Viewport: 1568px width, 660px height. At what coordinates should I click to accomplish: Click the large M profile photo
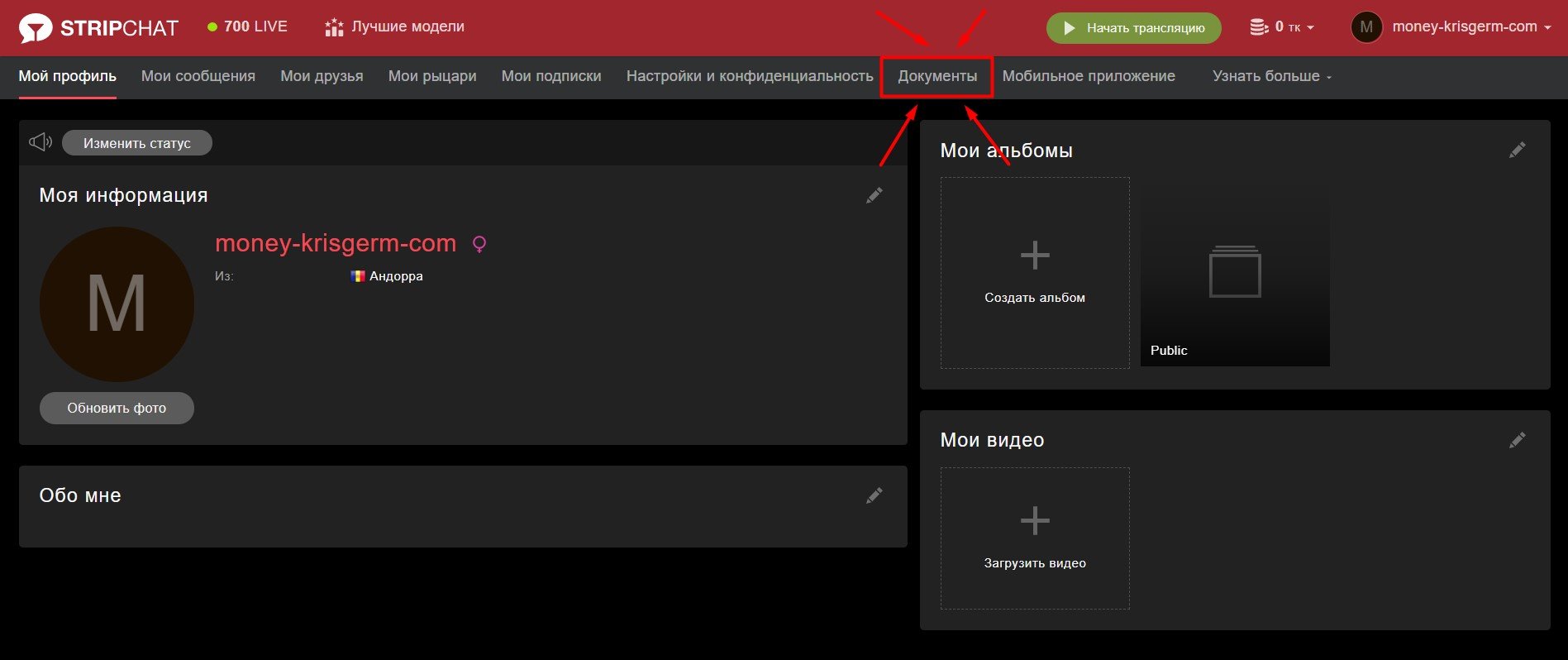[117, 304]
